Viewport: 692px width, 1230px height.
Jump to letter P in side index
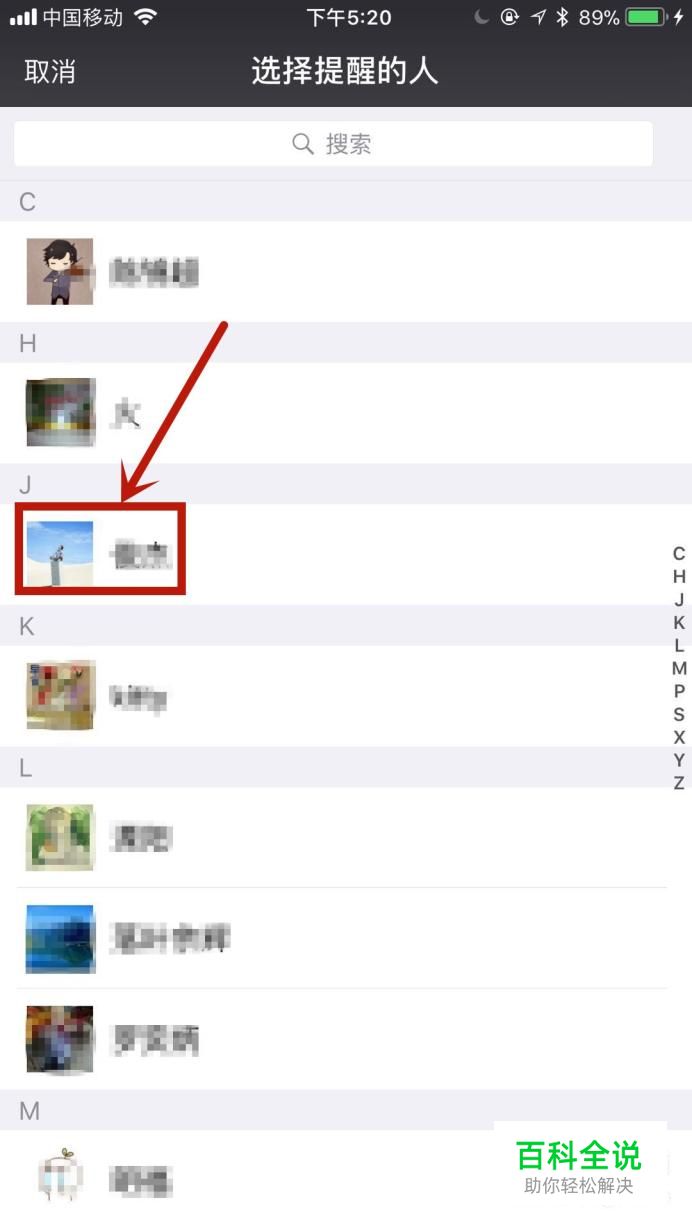[679, 692]
